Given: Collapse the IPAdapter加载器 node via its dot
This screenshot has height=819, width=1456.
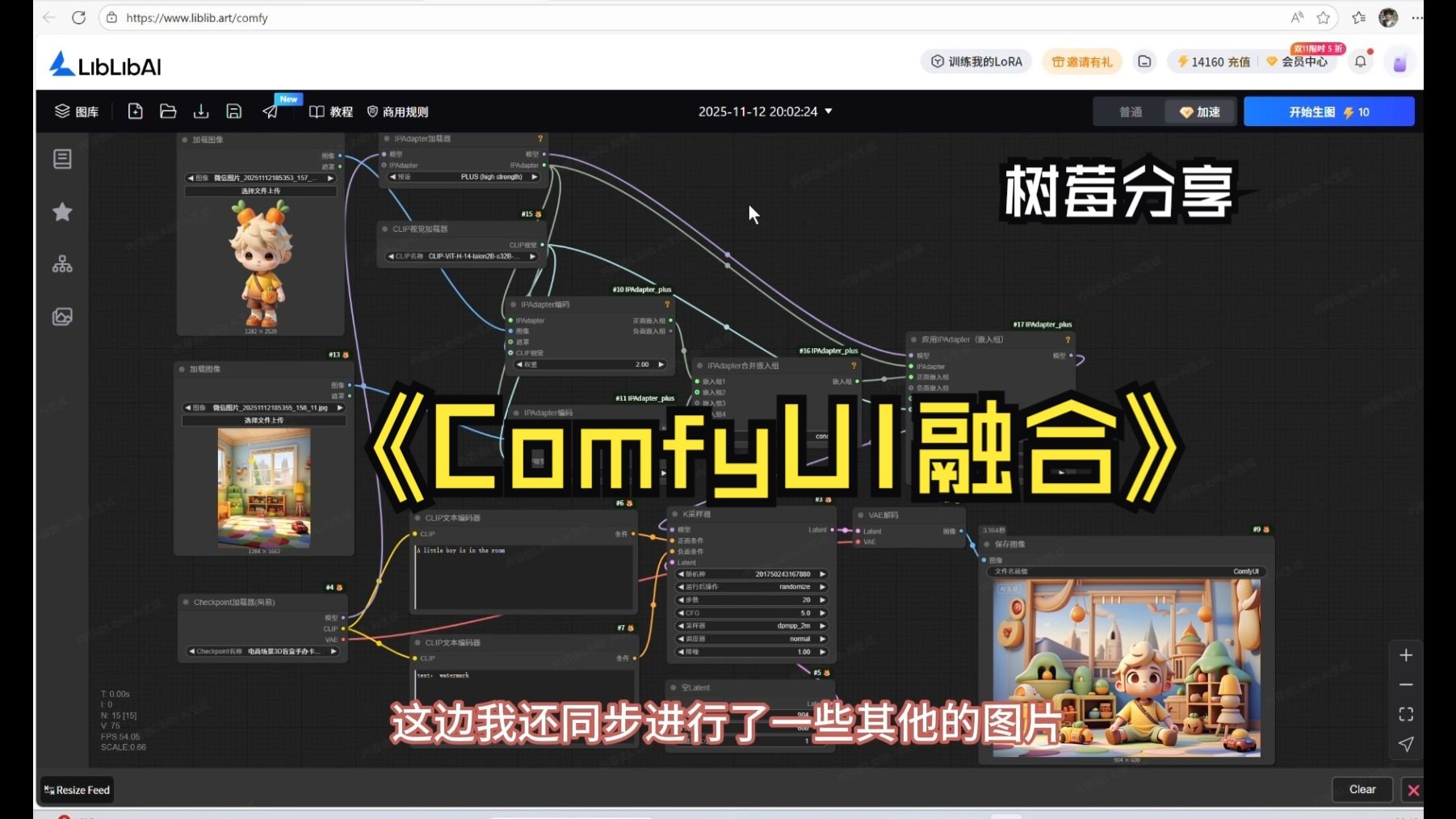Looking at the screenshot, I should tap(387, 139).
